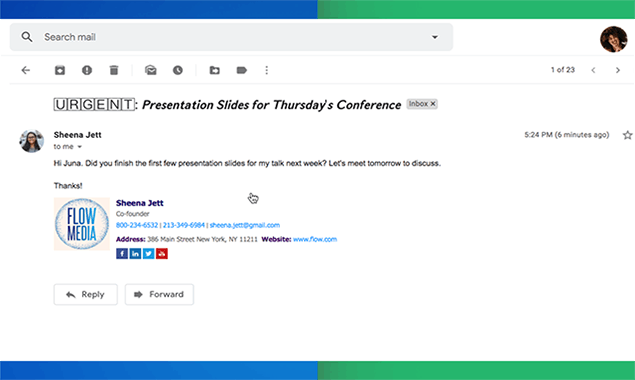Screen dimensions: 635x380
Task: Click the signature name Sheena Jett
Action: point(140,203)
